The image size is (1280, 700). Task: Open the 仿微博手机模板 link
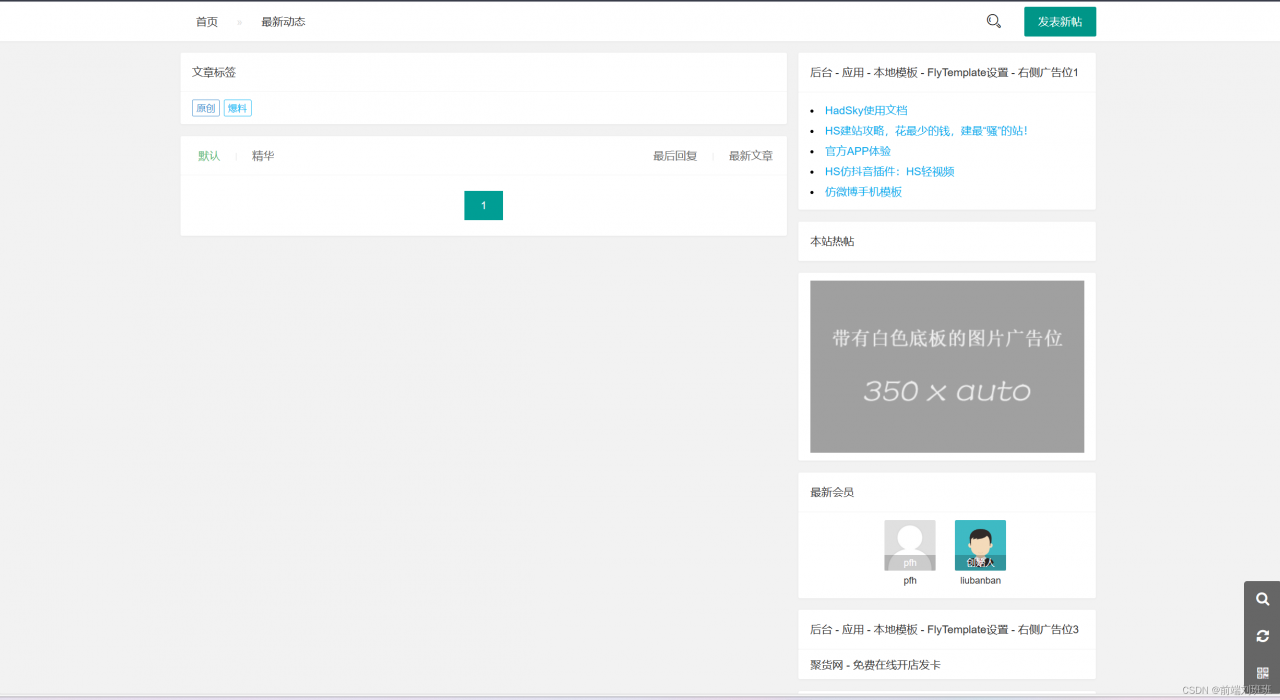(864, 191)
